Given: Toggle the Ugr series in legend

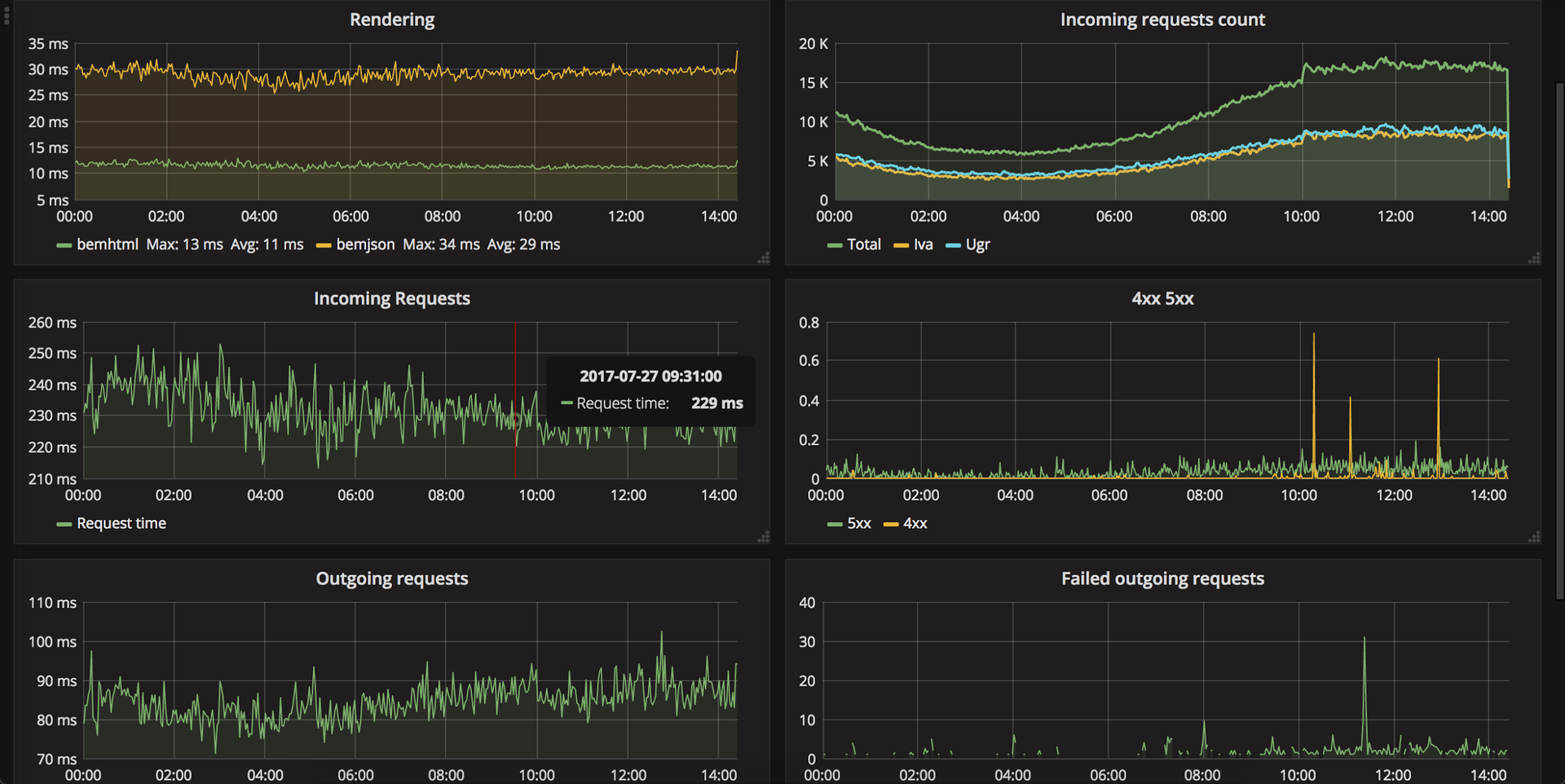Looking at the screenshot, I should (x=977, y=244).
